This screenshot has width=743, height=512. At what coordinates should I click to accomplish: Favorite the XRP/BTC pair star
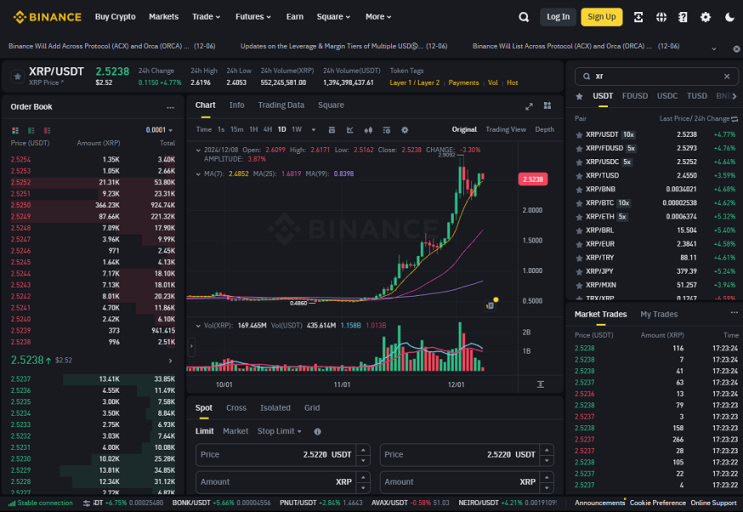click(x=579, y=204)
